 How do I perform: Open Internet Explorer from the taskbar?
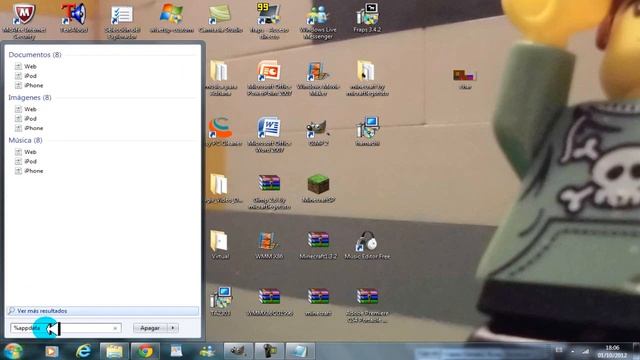pyautogui.click(x=83, y=351)
